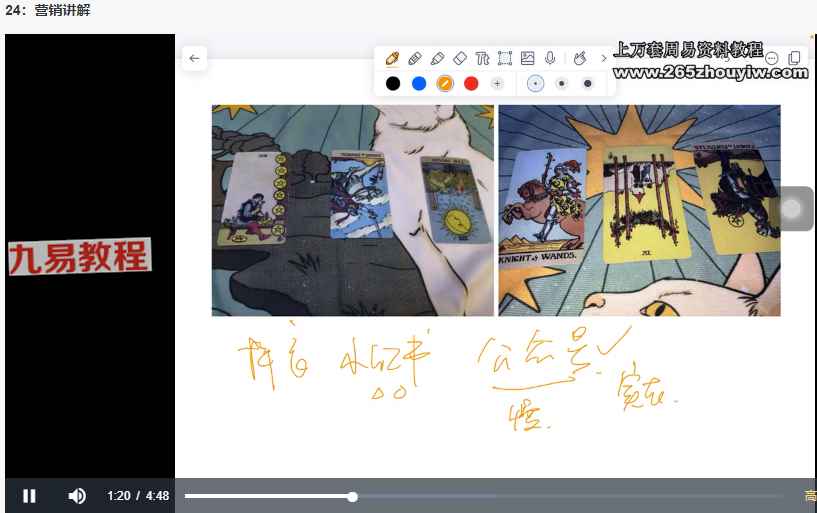Select the text Tt tool
Image resolution: width=817 pixels, height=513 pixels.
click(x=482, y=58)
